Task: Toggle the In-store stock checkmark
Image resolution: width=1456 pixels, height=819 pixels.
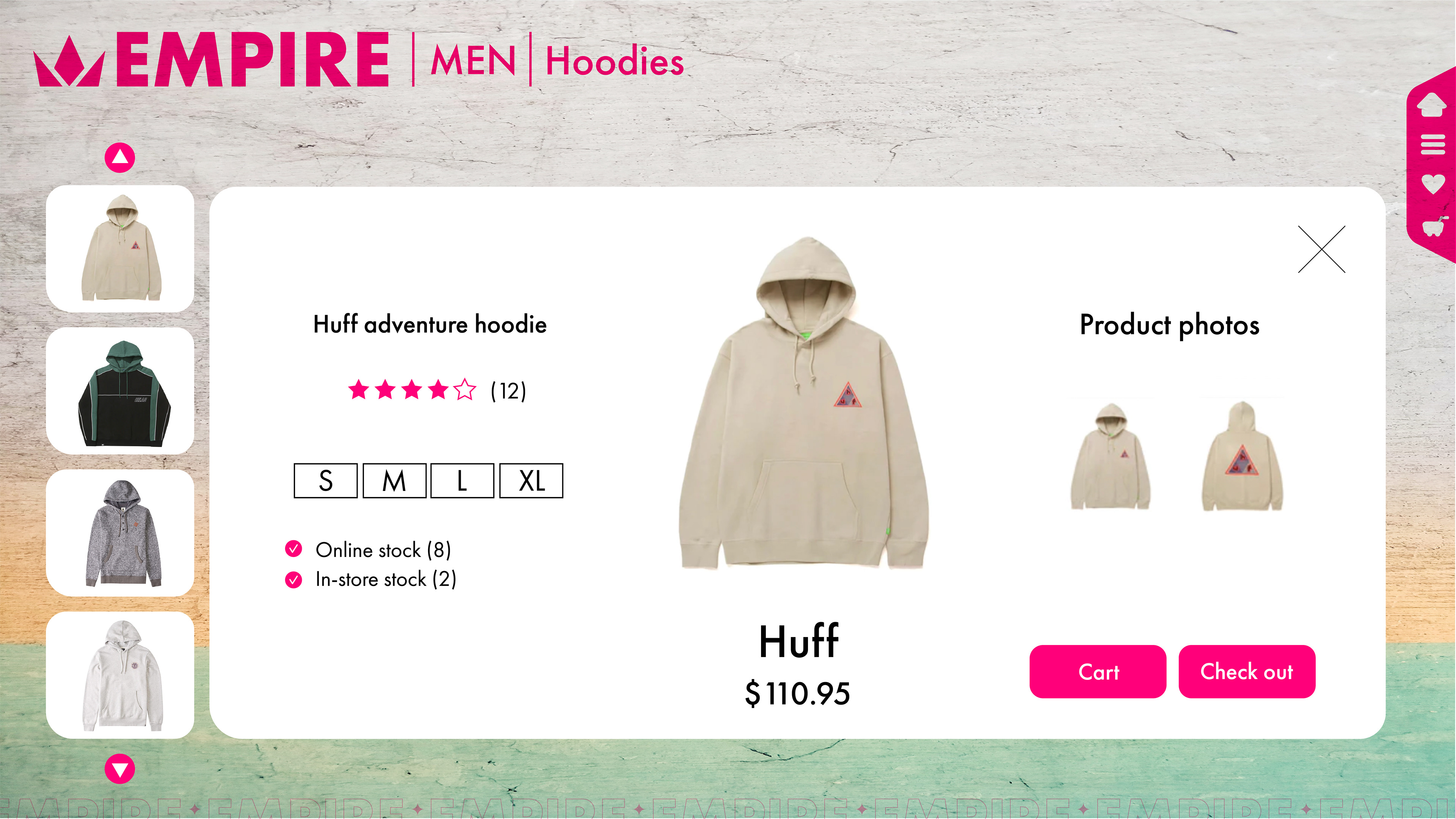Action: pos(293,580)
